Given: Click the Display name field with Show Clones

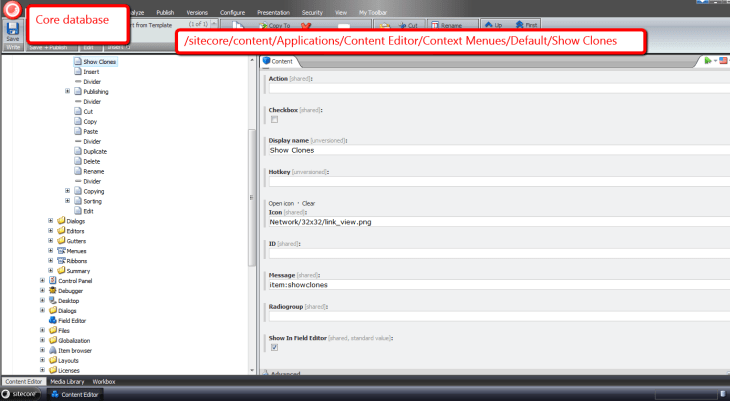Looking at the screenshot, I should point(499,150).
